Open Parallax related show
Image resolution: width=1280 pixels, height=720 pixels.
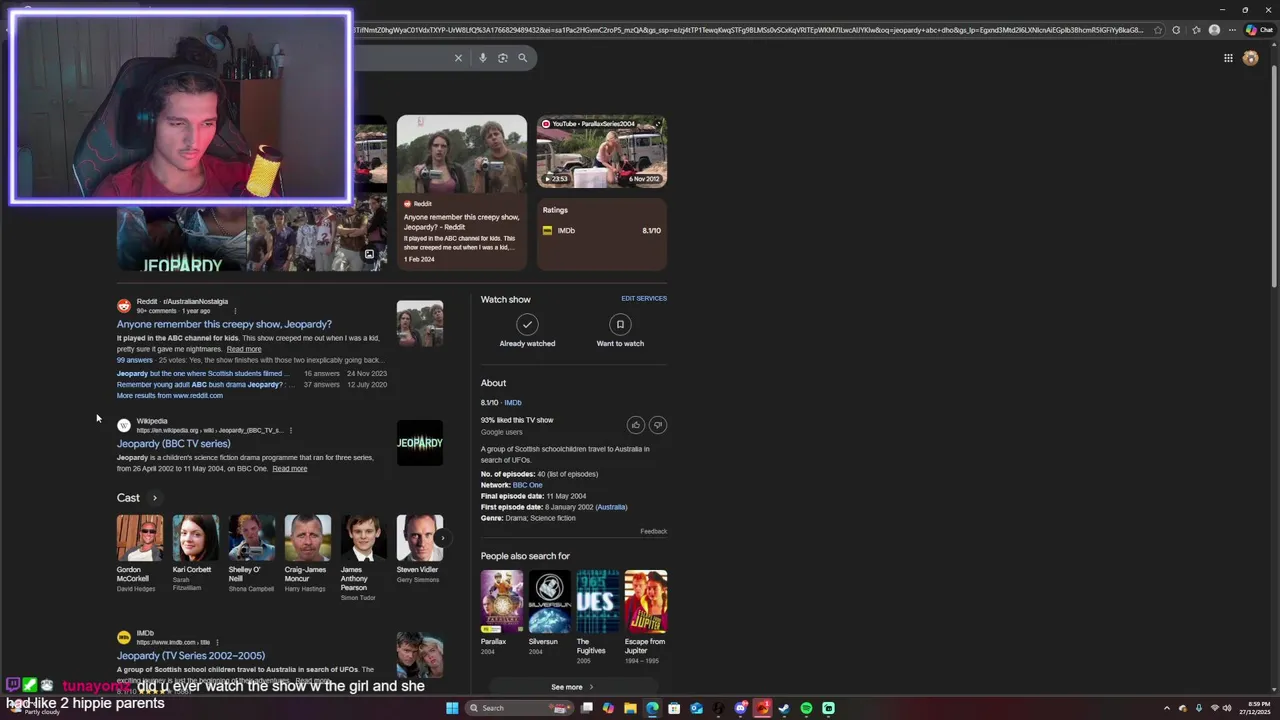[502, 612]
